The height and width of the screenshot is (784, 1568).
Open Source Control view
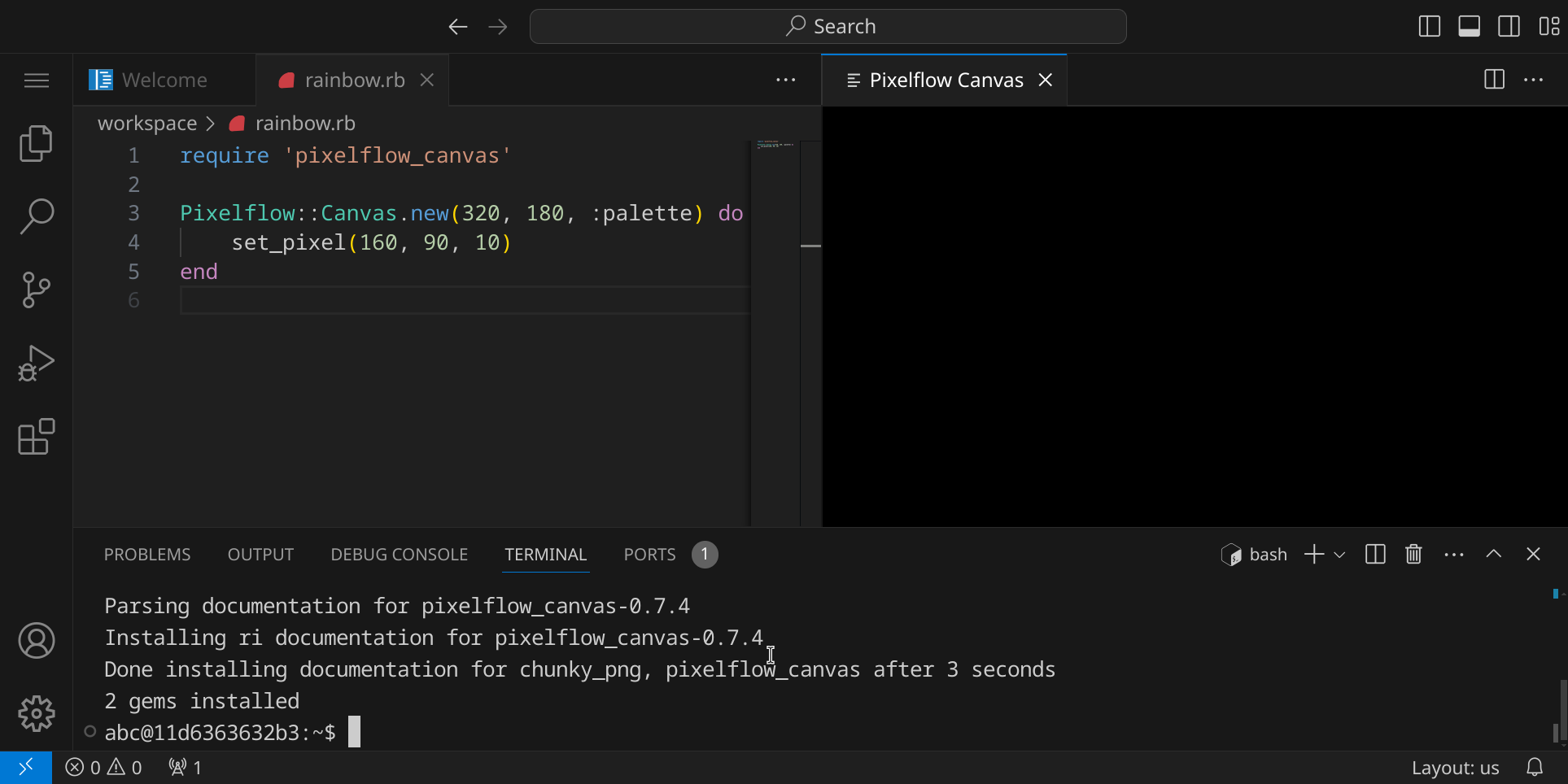point(36,290)
